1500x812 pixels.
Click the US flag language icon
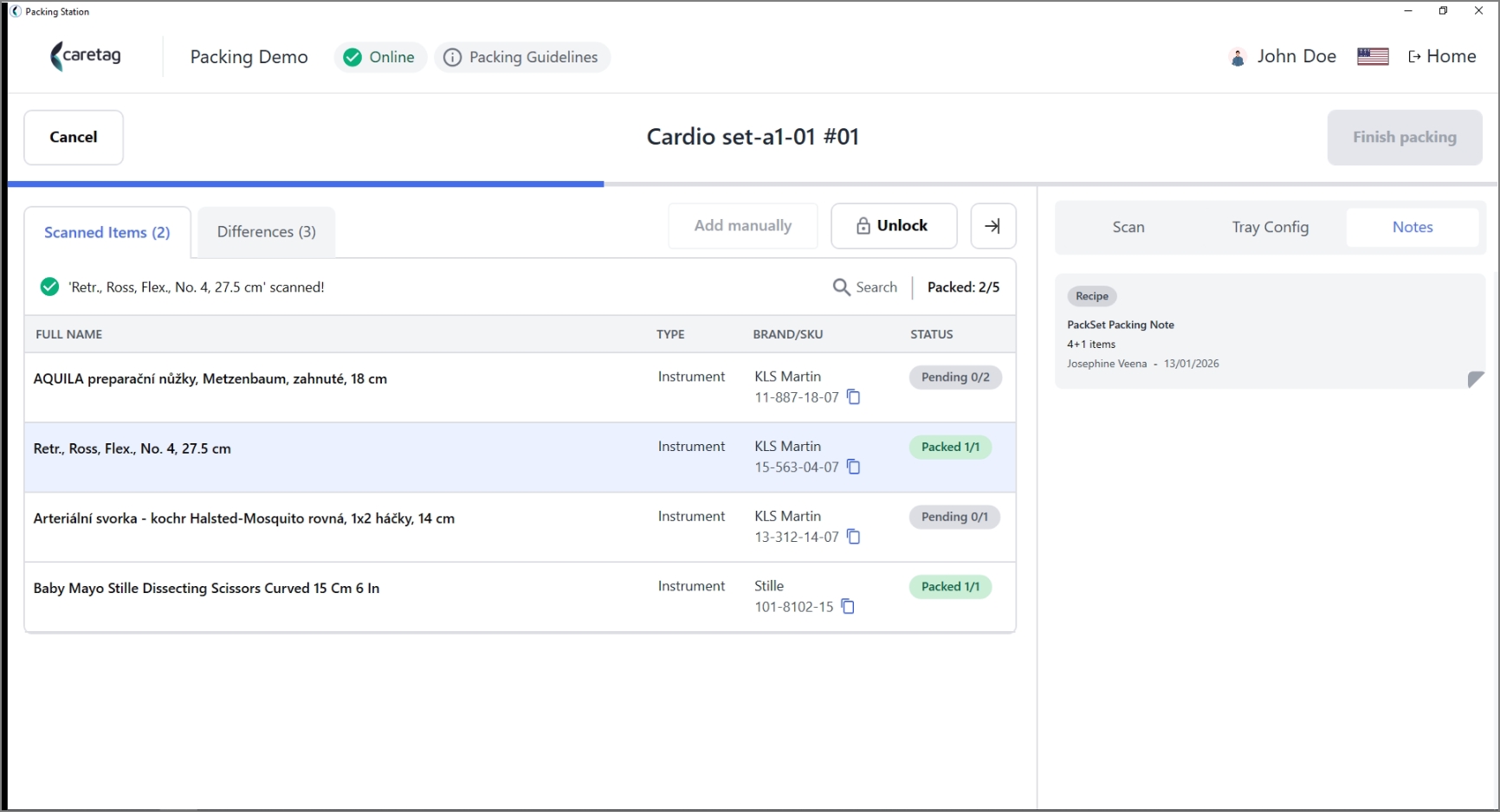(x=1373, y=57)
